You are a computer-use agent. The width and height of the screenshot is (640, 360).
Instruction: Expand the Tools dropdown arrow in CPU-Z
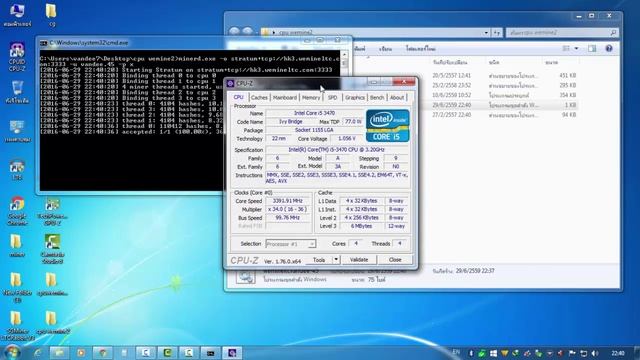(x=336, y=260)
